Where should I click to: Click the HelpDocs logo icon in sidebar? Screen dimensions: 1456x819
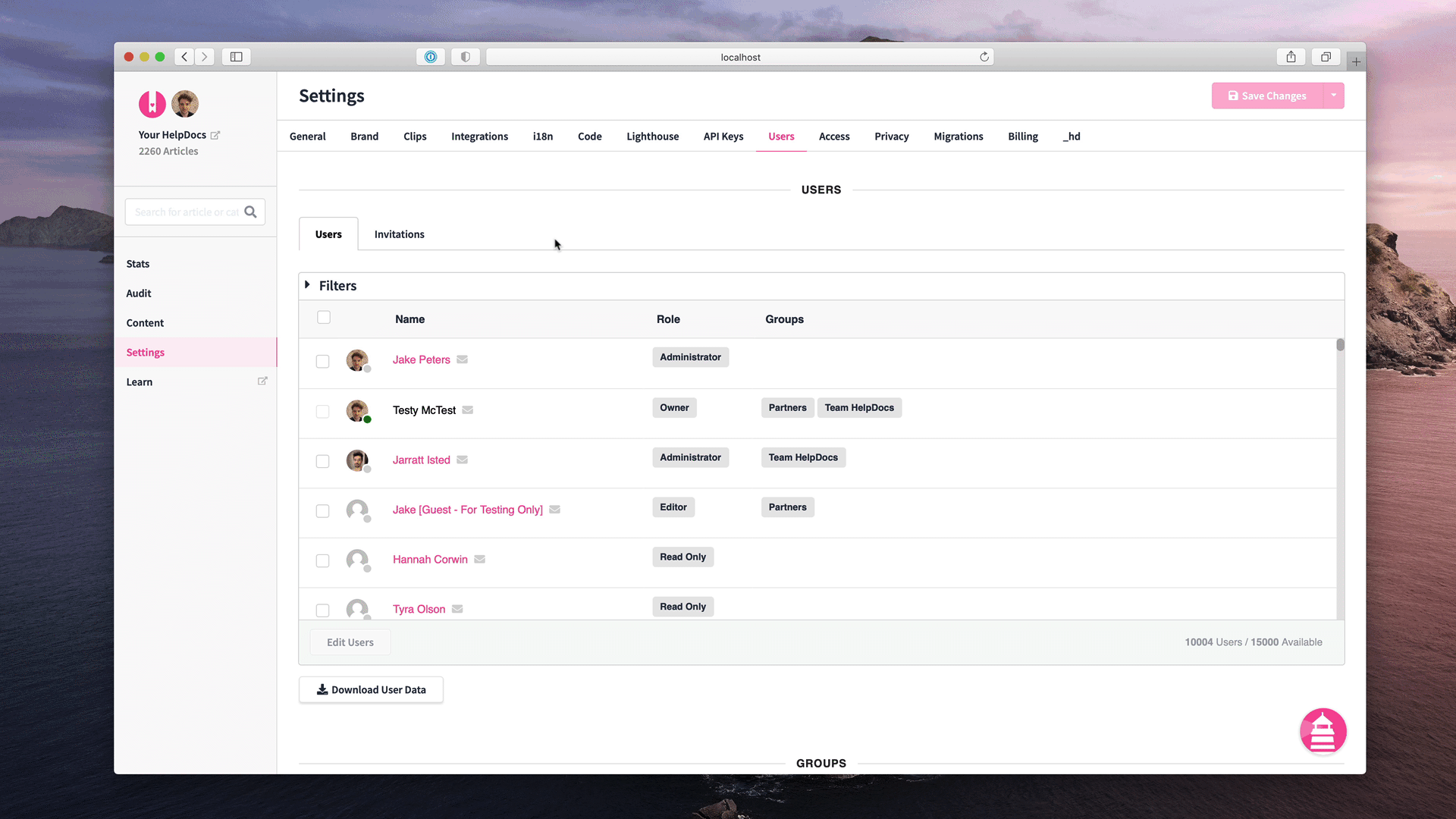point(152,104)
